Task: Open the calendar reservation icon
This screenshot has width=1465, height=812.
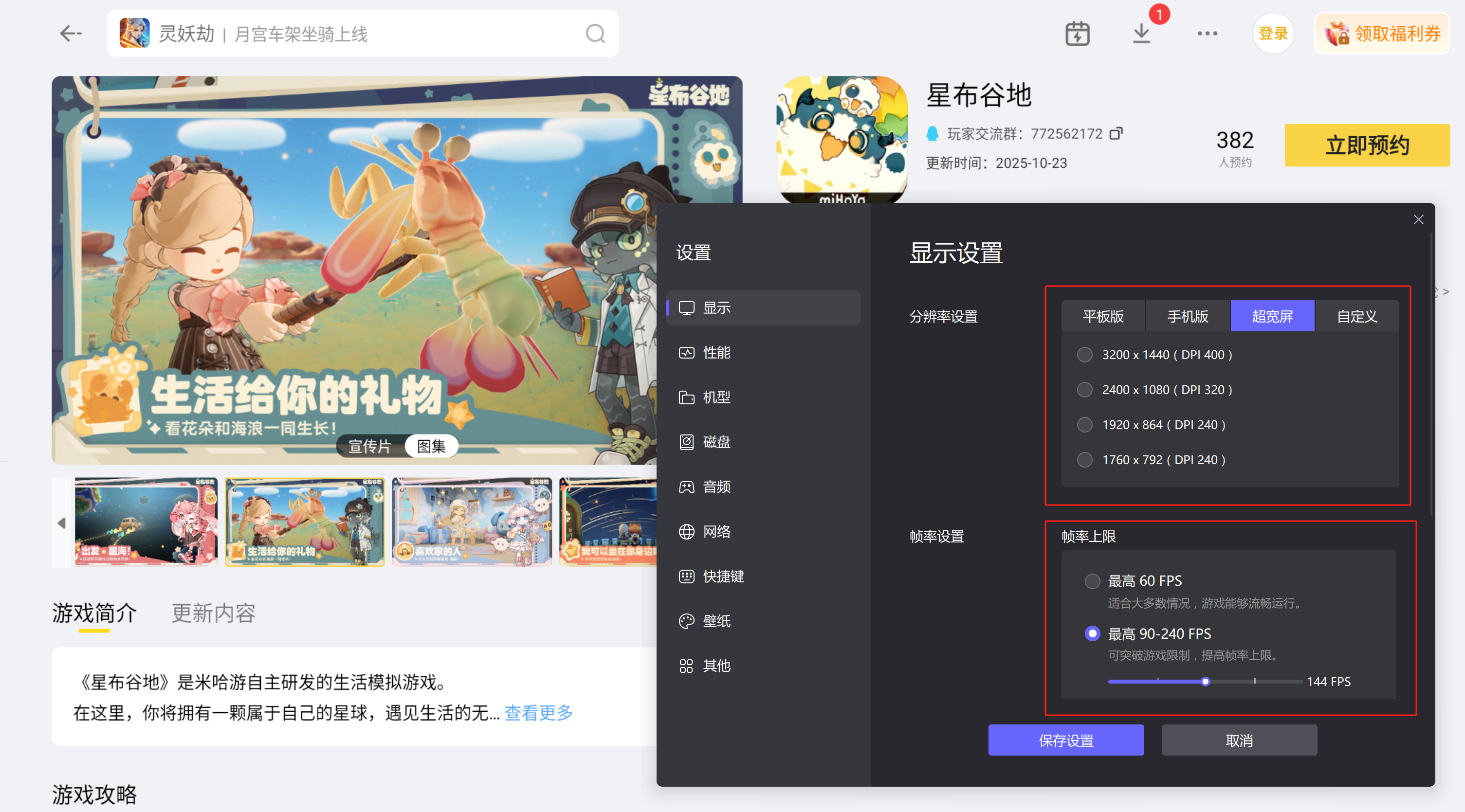Action: coord(1077,34)
